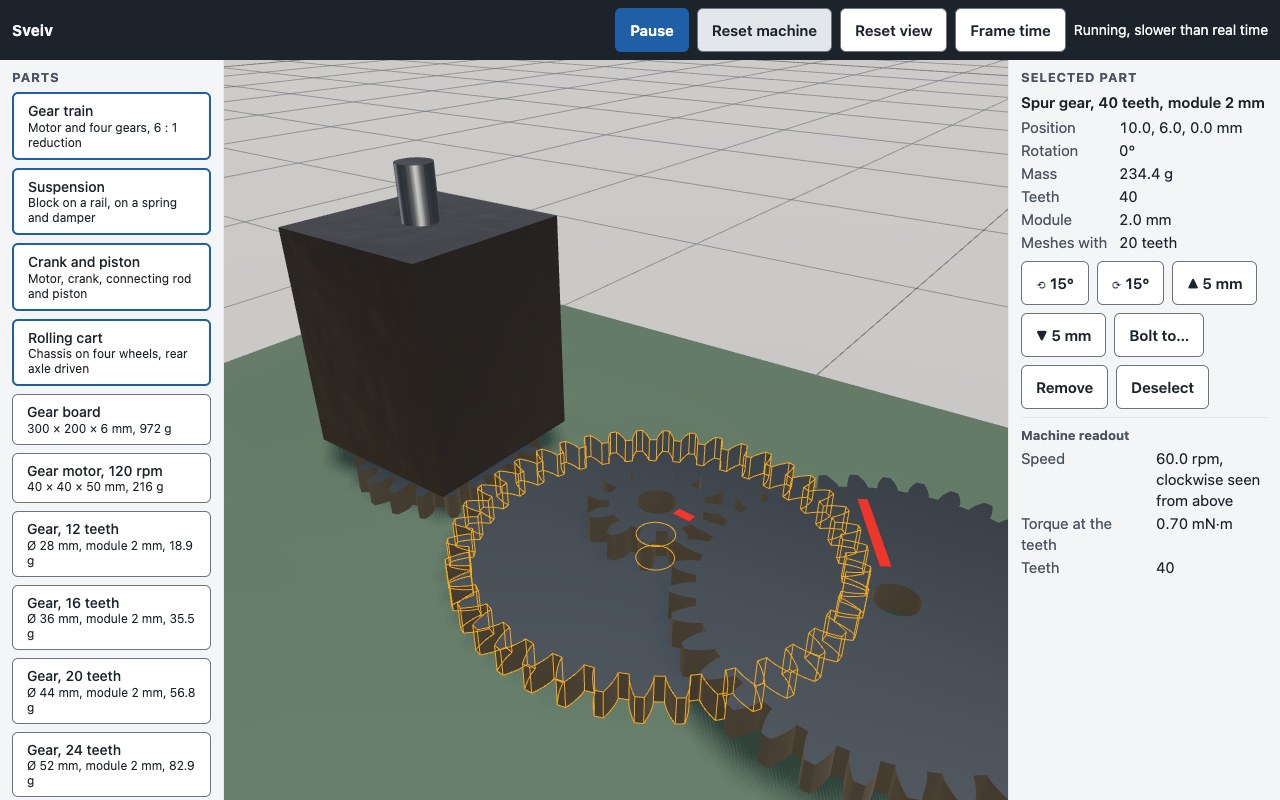Load the Crank and piston preset
The width and height of the screenshot is (1280, 800).
coord(111,277)
